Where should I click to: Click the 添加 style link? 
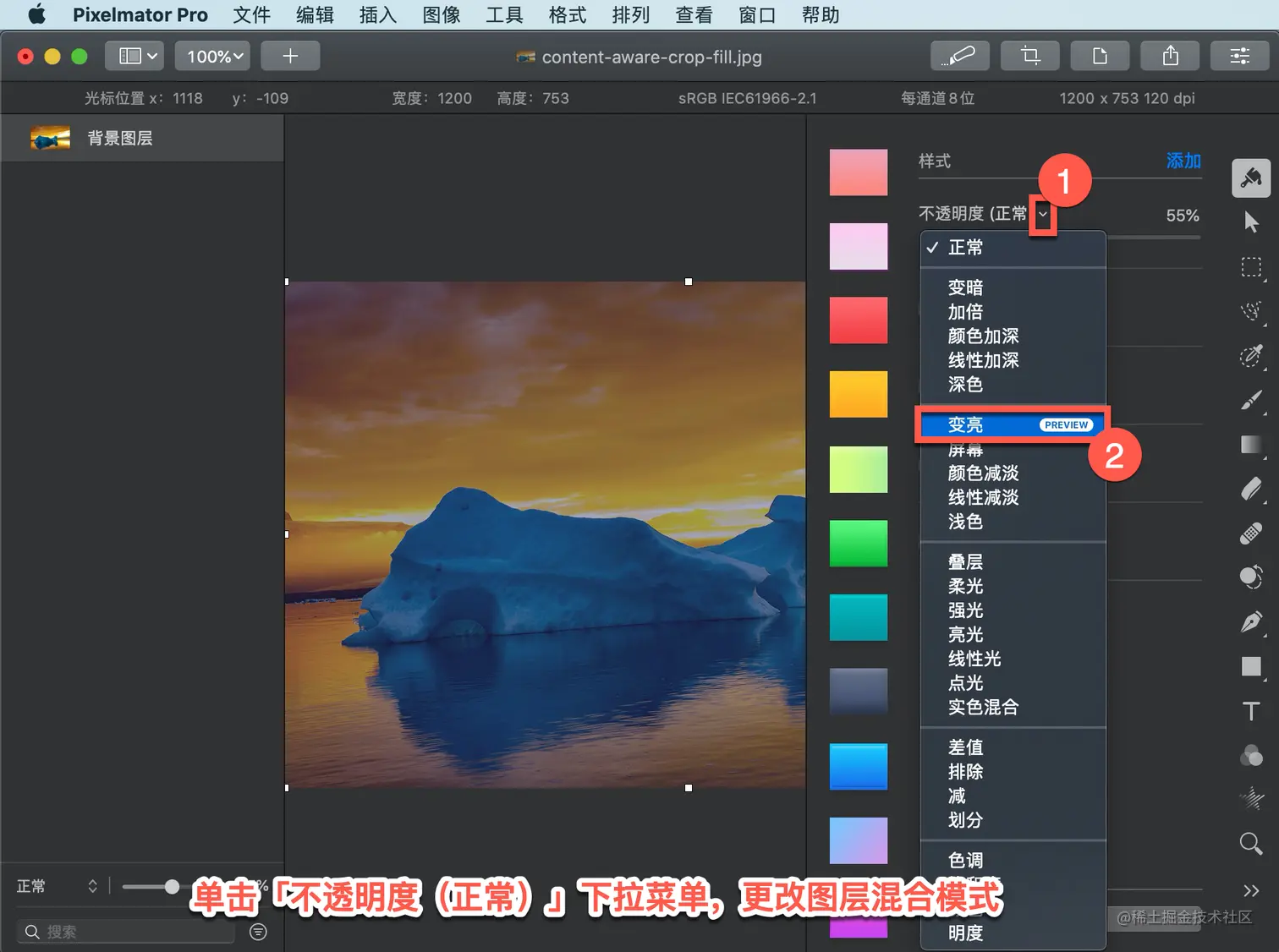point(1183,161)
